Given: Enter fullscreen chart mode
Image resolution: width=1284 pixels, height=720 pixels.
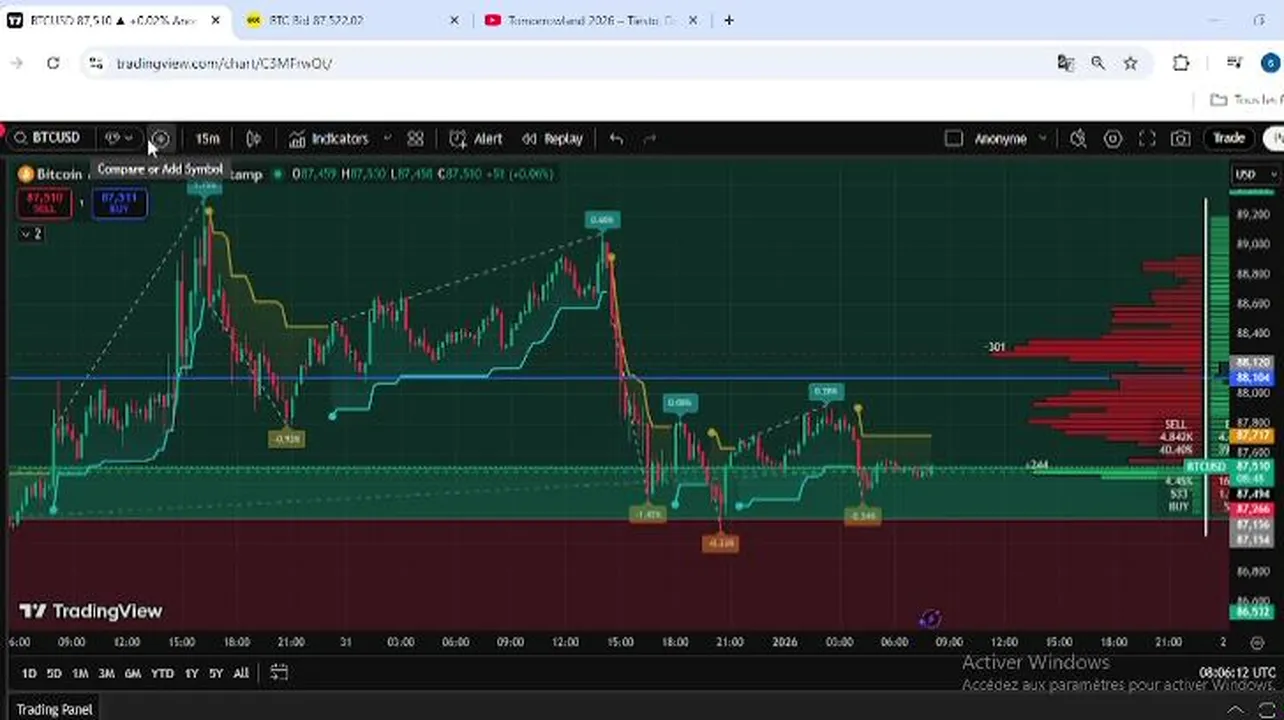Looking at the screenshot, I should 1147,139.
